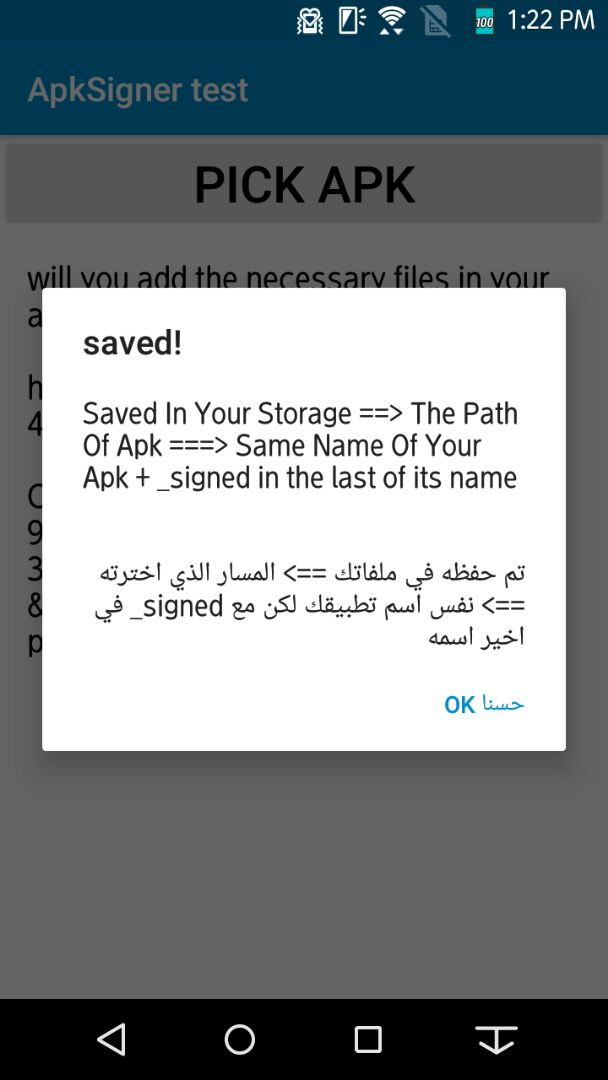
Task: Click the saved! dialog heading
Action: coord(131,342)
